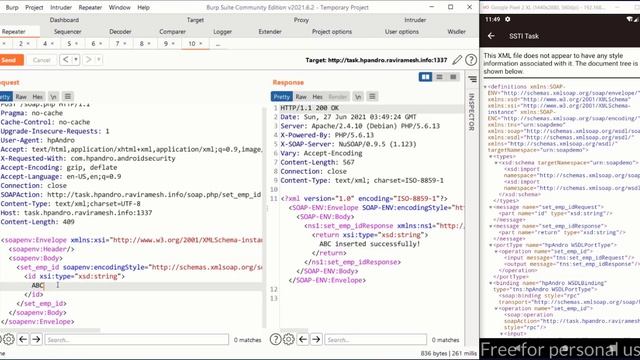Image resolution: width=640 pixels, height=360 pixels.
Task: Expand the INSPECTOR side panel
Action: [x=471, y=112]
